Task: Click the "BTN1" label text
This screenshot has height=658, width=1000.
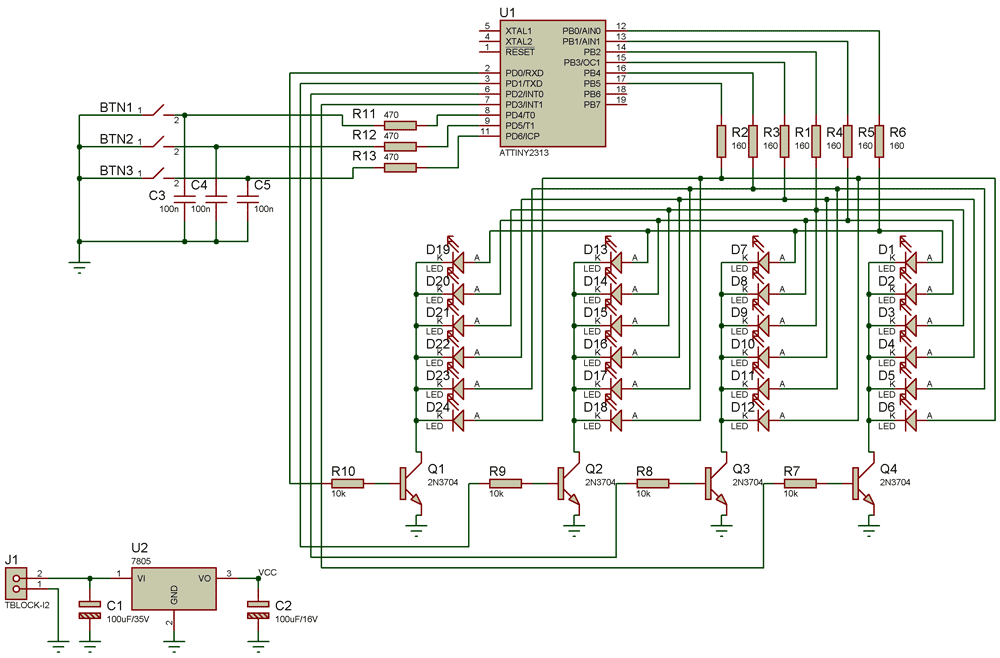Action: (116, 107)
